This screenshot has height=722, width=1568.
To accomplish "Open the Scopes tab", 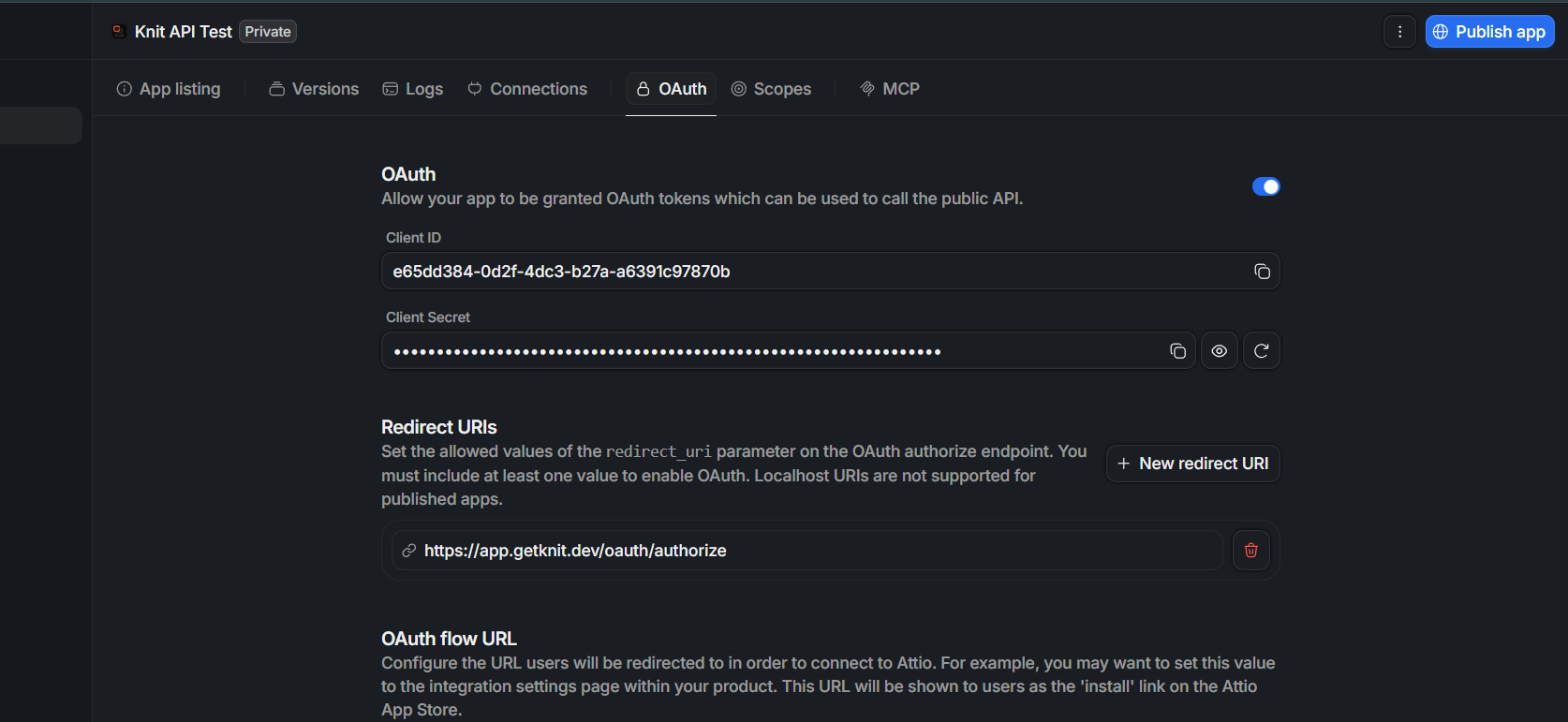I will point(771,89).
